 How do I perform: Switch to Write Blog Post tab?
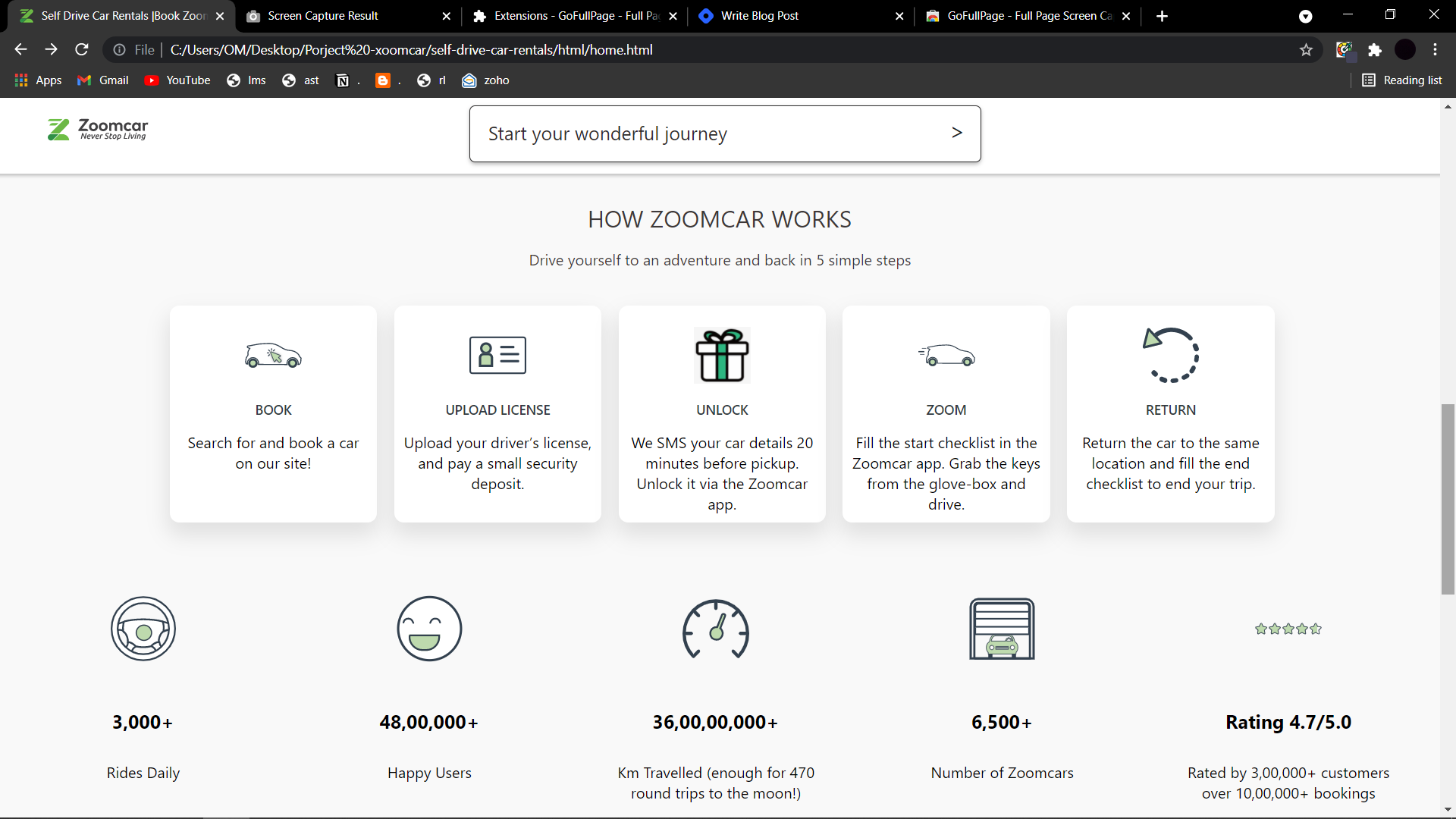pos(760,16)
